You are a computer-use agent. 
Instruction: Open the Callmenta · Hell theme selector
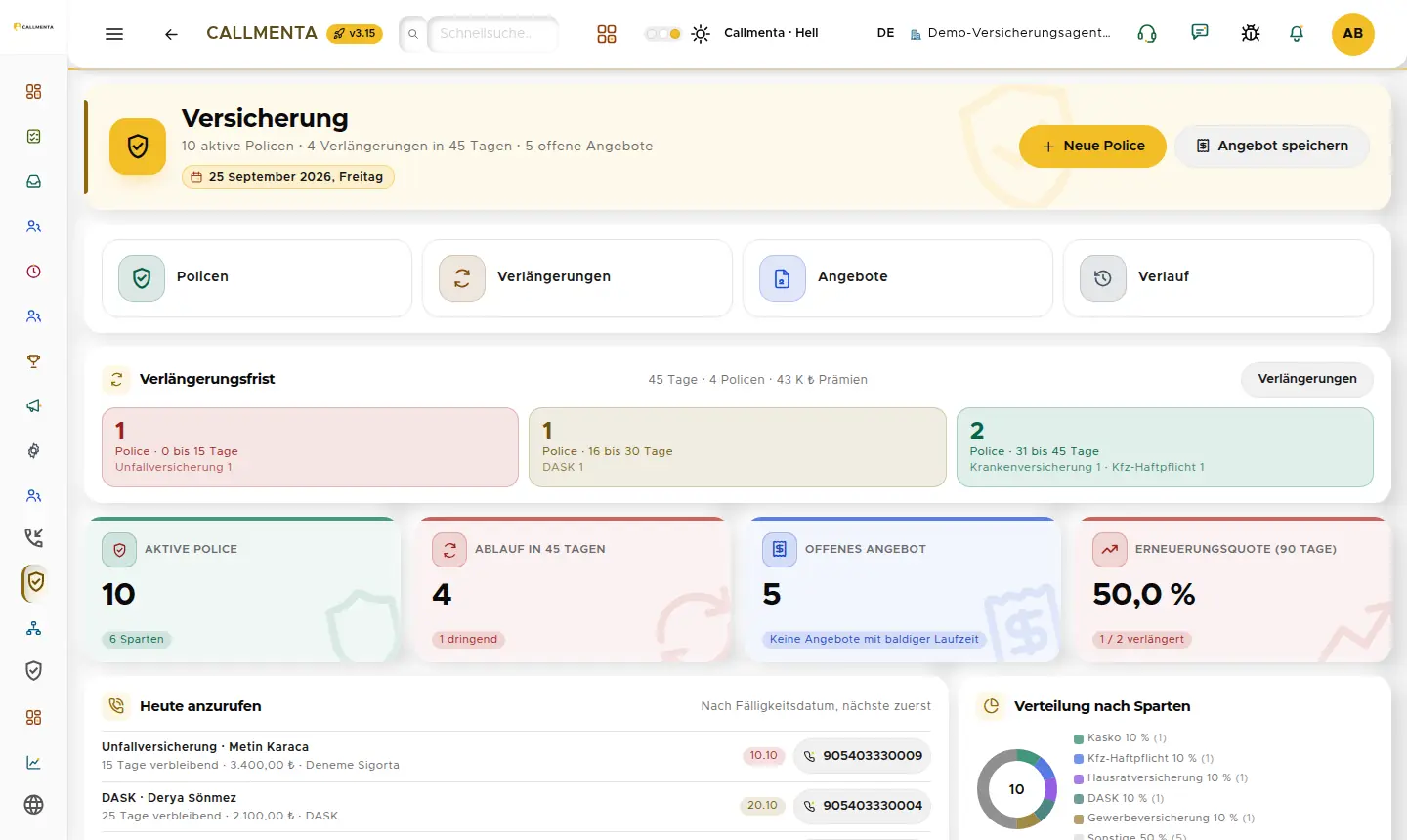tap(771, 33)
